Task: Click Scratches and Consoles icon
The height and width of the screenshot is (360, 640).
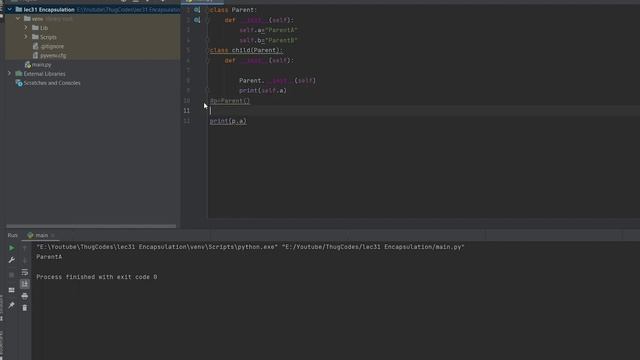Action: click(x=19, y=83)
